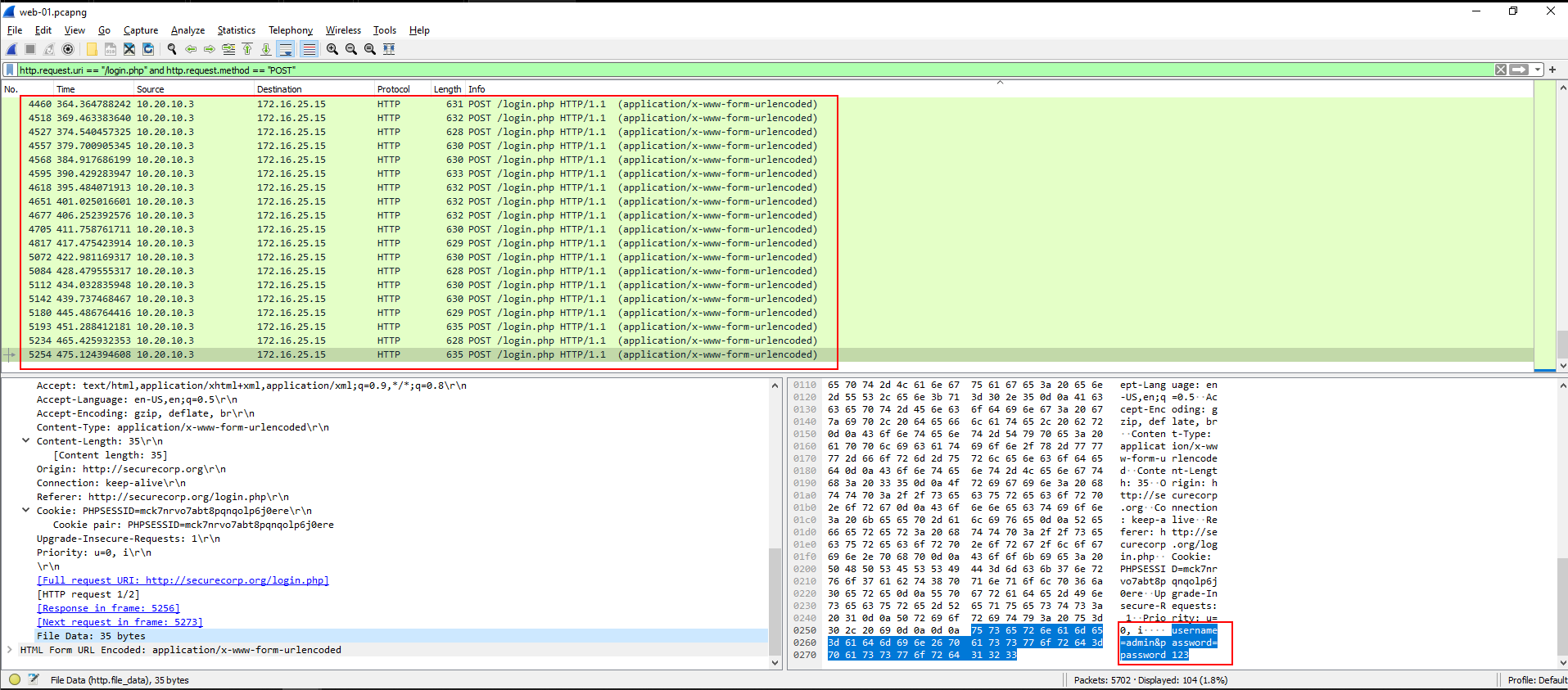The height and width of the screenshot is (690, 1568).
Task: Click packet list vertical scrollbar down arrow
Action: click(x=1562, y=366)
